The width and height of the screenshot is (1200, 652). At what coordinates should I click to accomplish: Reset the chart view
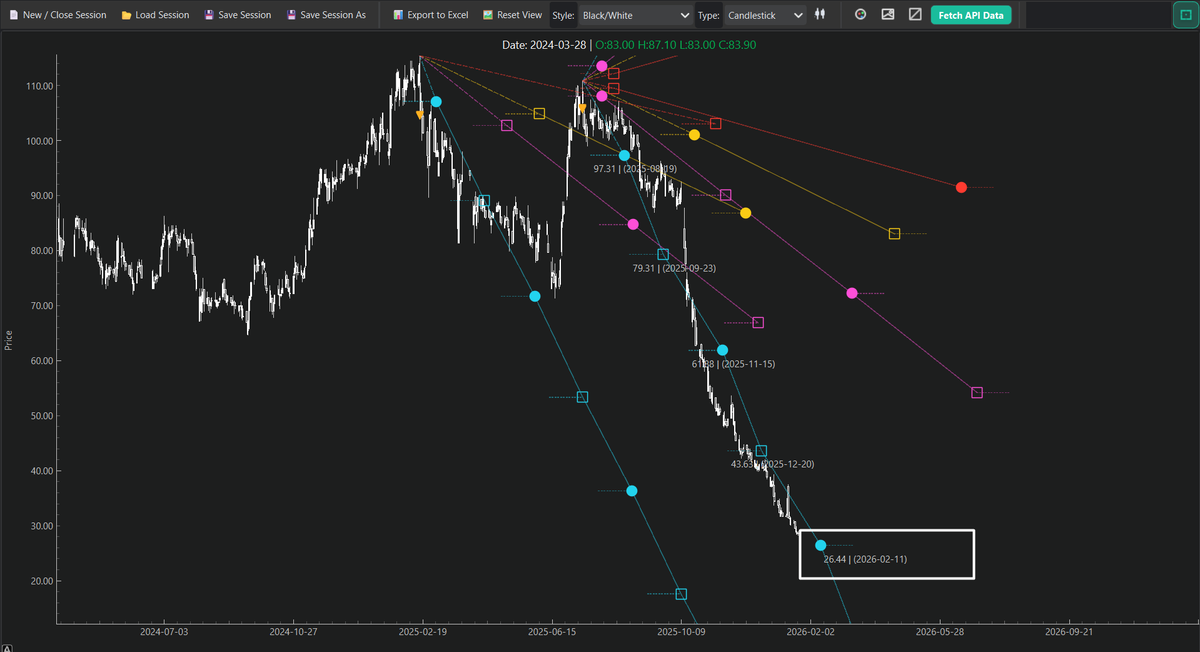[512, 15]
